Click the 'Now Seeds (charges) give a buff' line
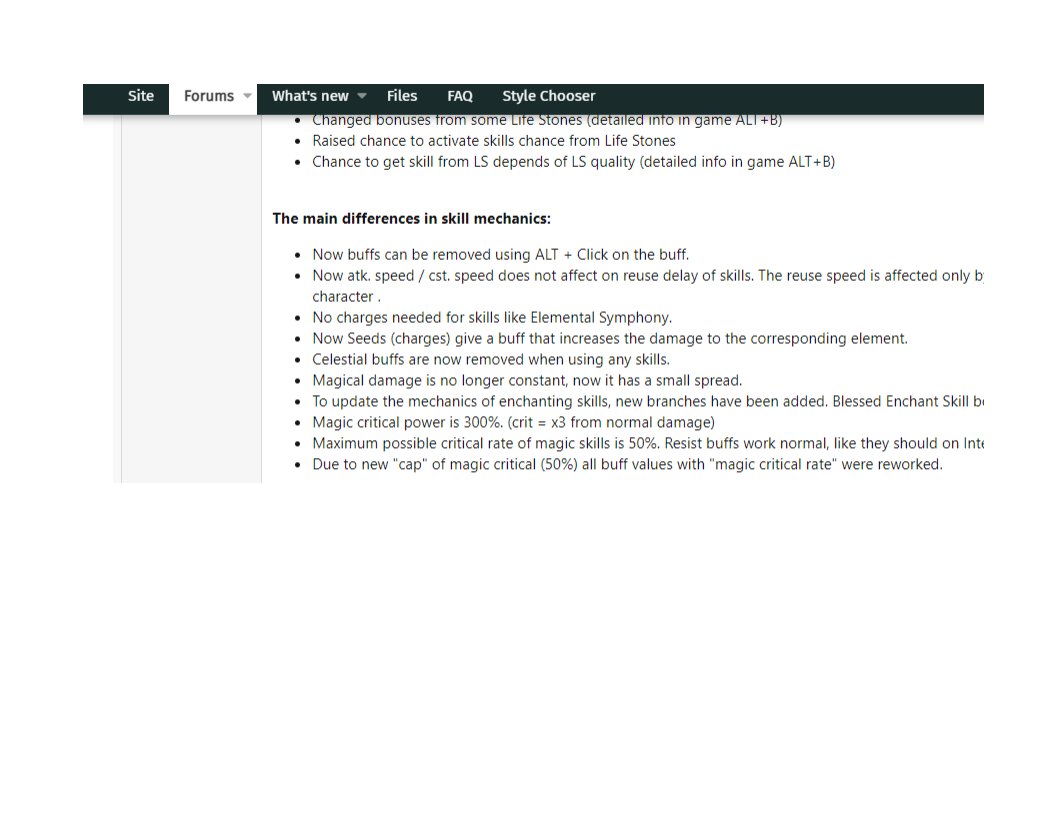Viewport: 1056px width, 816px height. click(x=610, y=339)
